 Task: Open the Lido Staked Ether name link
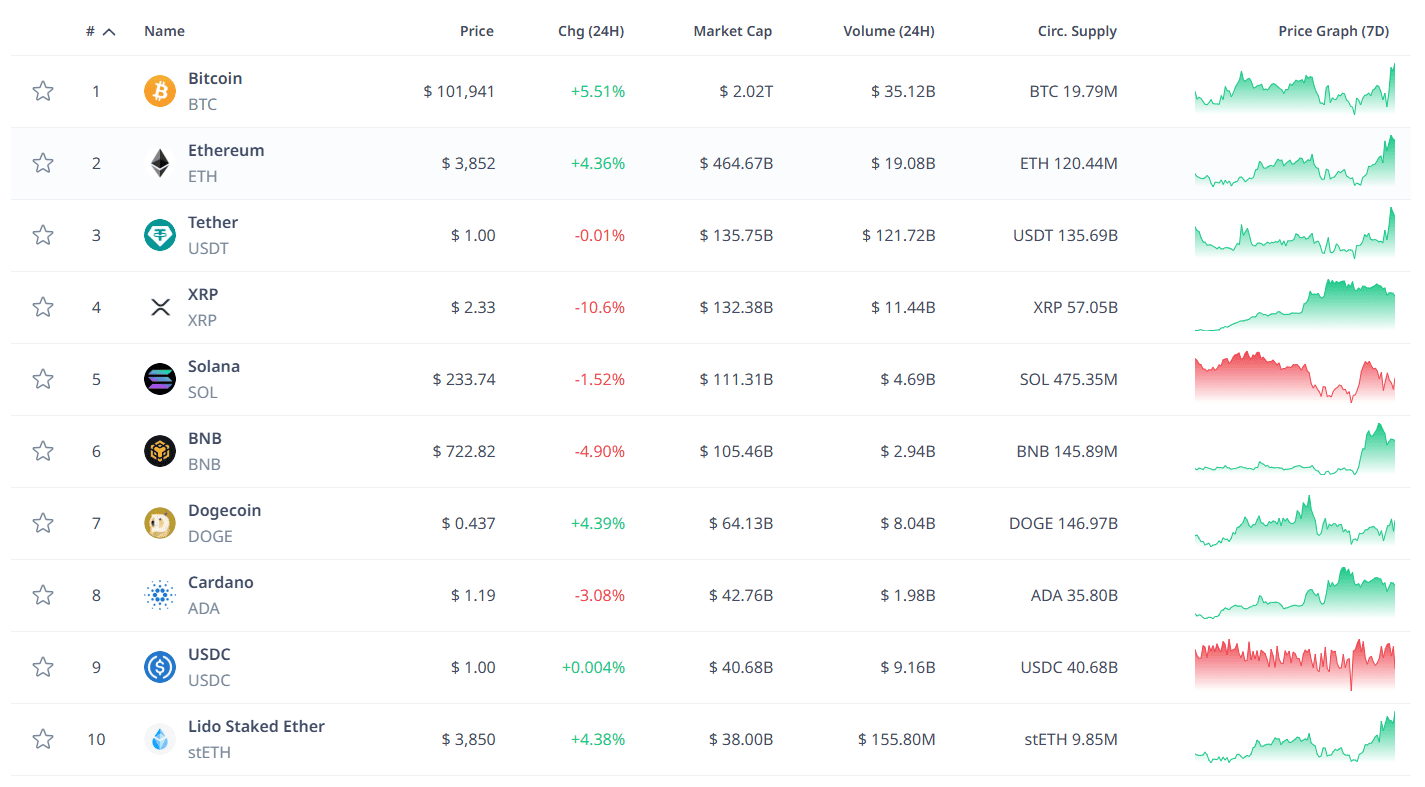coord(256,726)
